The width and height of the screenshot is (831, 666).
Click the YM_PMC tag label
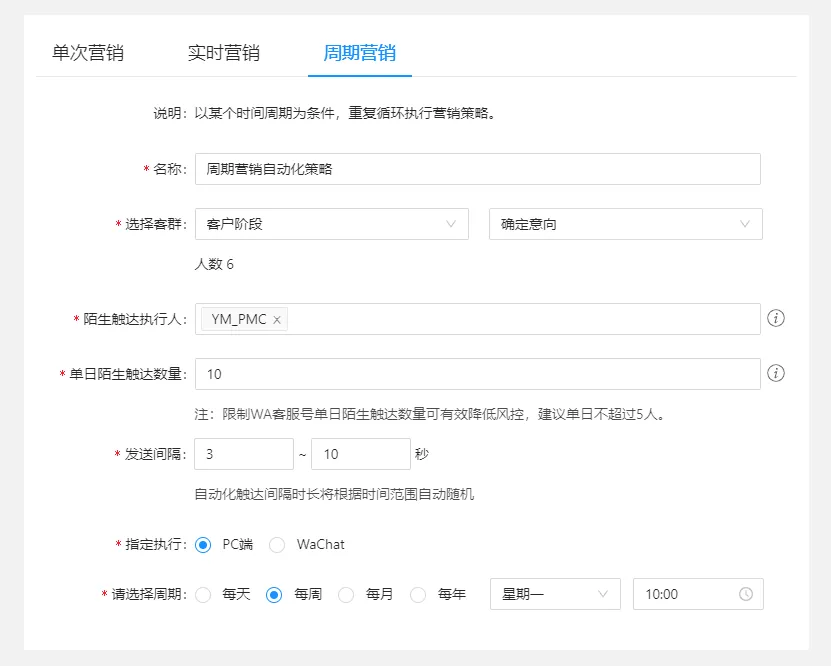pyautogui.click(x=238, y=319)
